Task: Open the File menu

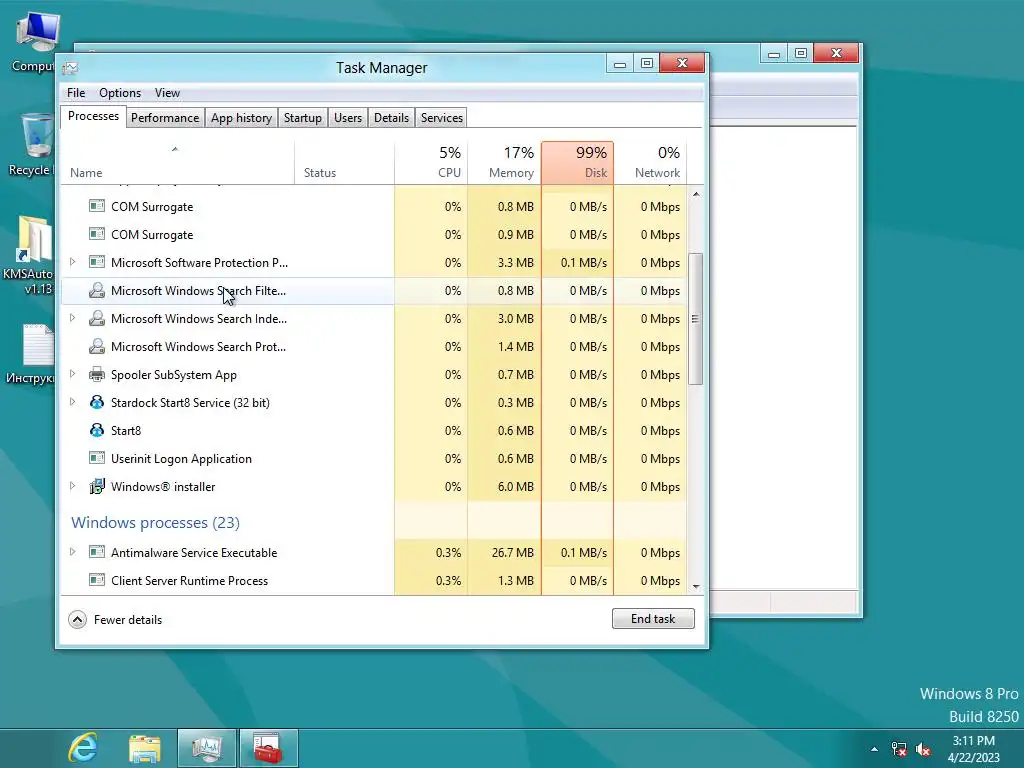Action: [x=76, y=93]
